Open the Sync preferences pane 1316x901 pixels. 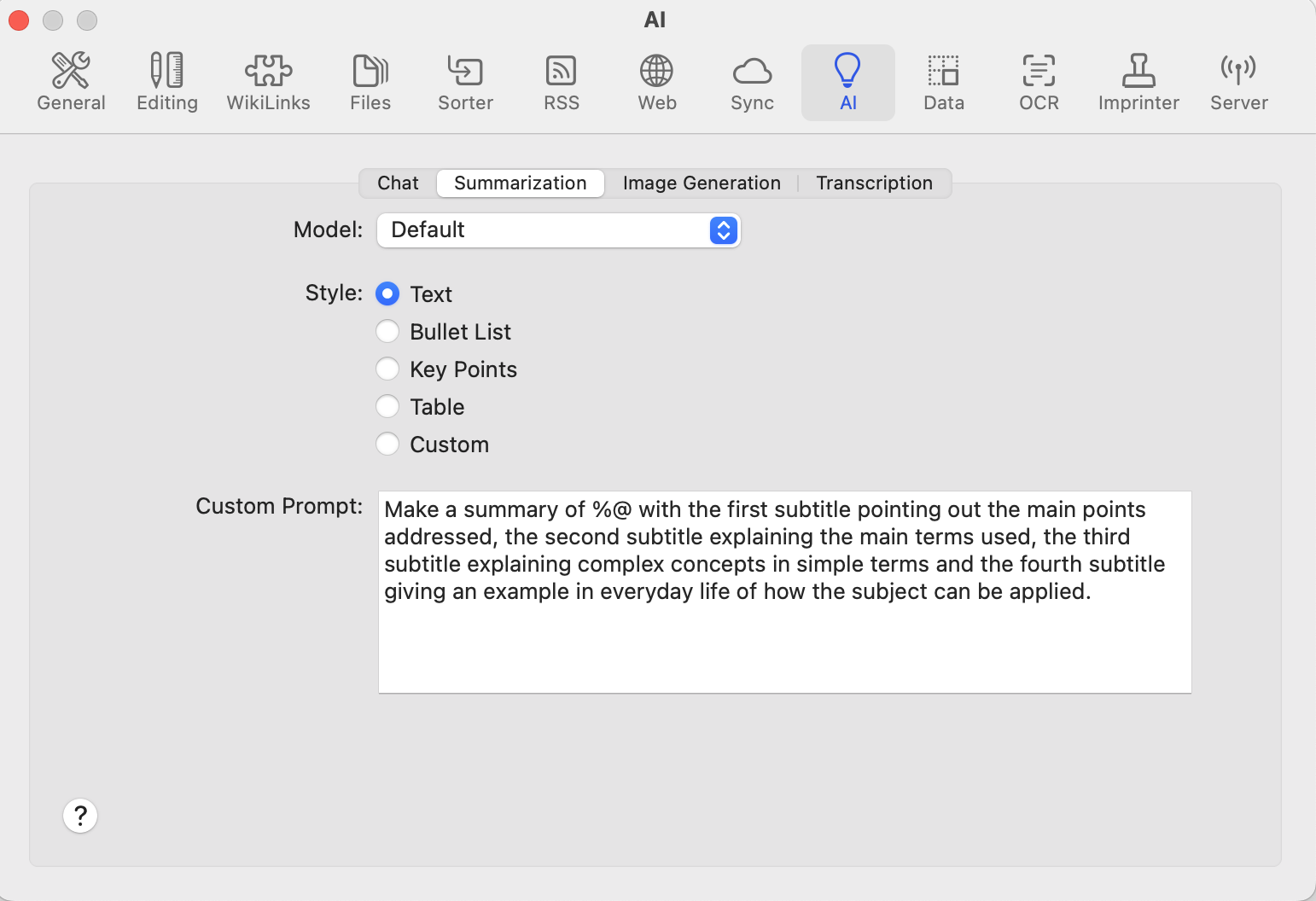(x=752, y=83)
